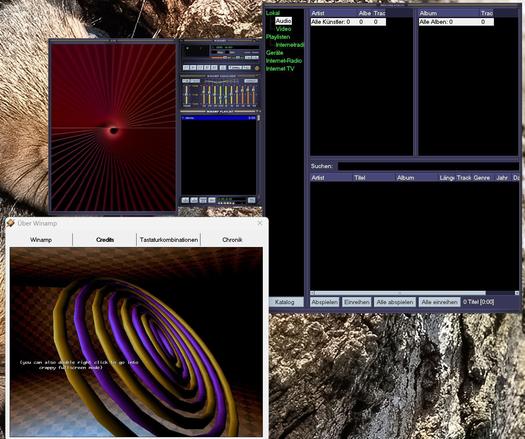Toggle the equalizer ON button
The width and height of the screenshot is (525, 439).
(185, 81)
